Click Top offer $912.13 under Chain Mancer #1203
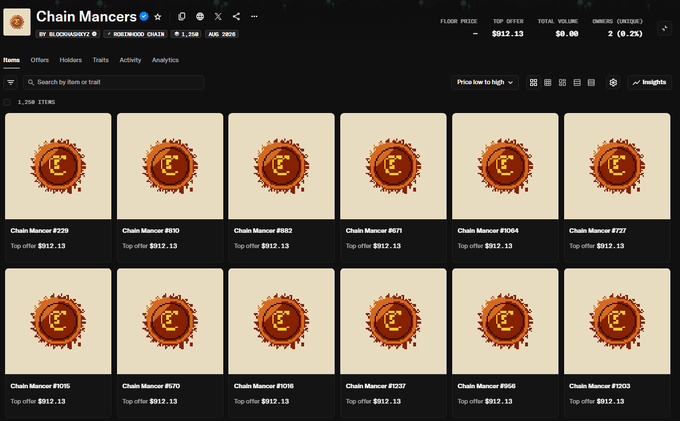Viewport: 680px width, 421px height. click(597, 401)
